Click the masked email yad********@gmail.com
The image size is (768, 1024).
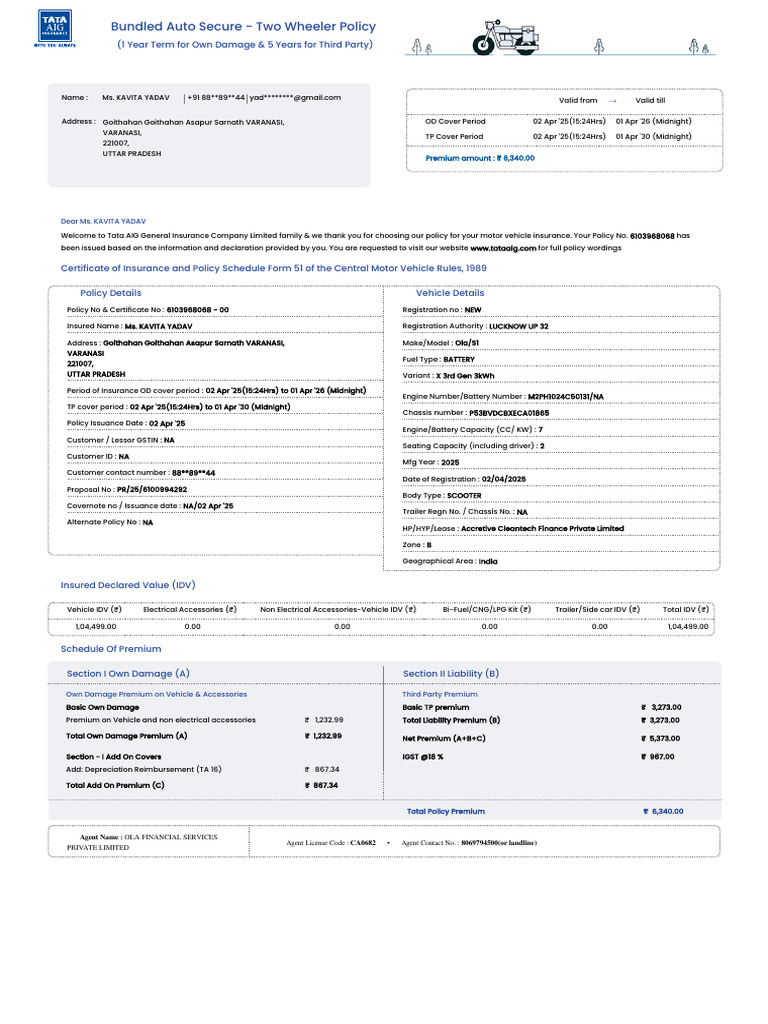295,97
